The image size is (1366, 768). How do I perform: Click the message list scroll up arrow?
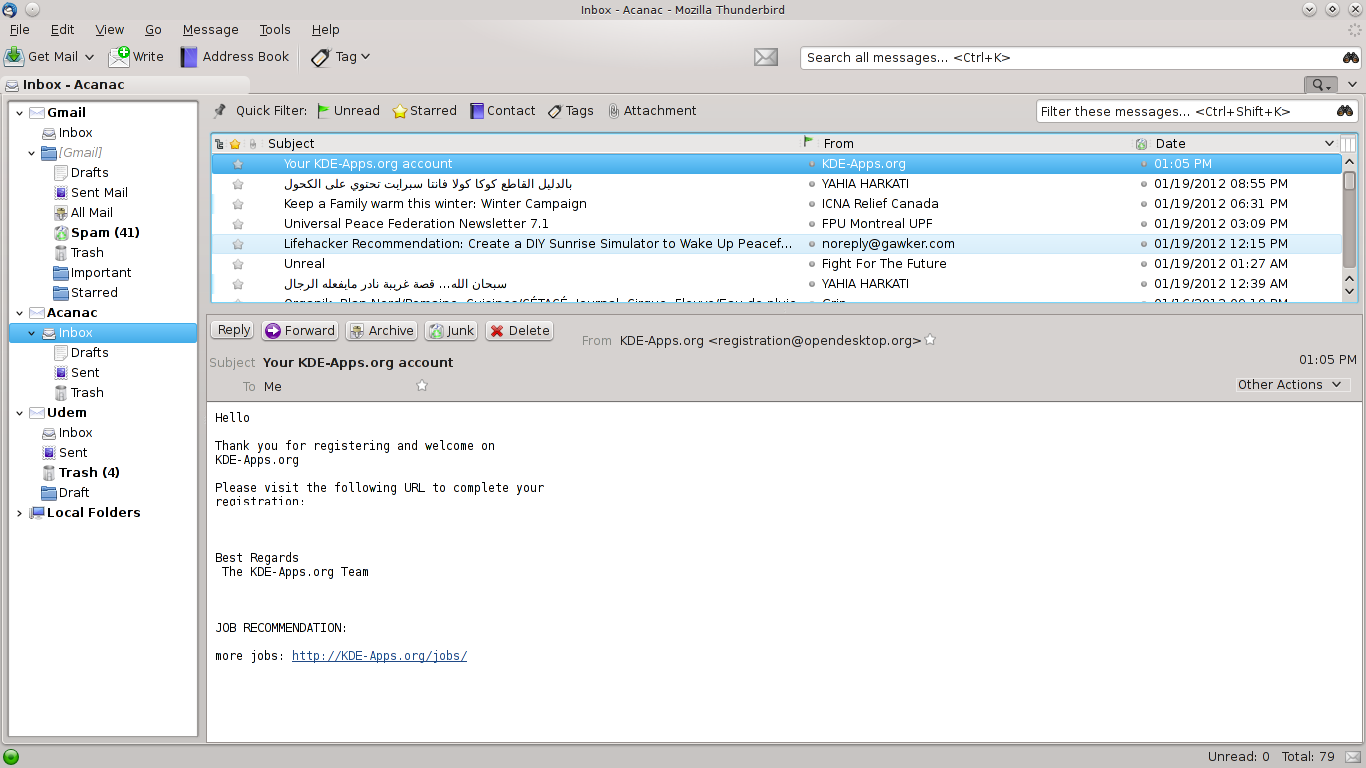[x=1349, y=162]
